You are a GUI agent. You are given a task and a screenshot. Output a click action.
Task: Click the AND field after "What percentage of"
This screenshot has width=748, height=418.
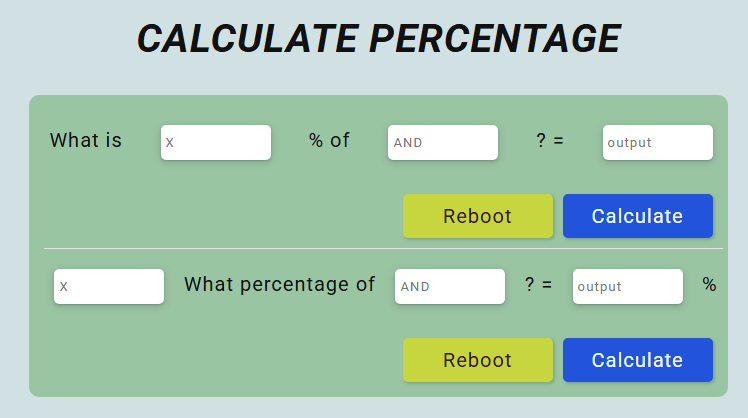tap(450, 286)
